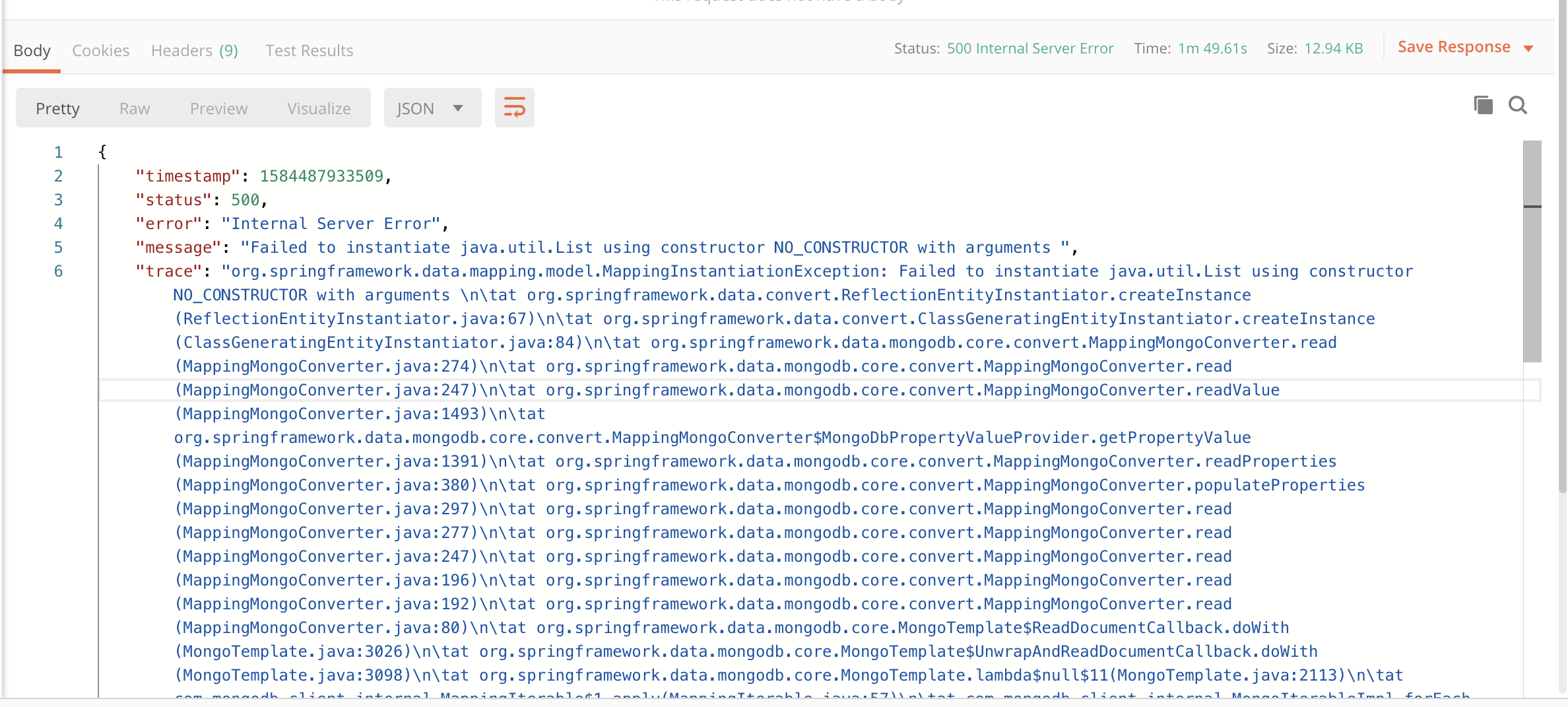Choose the Visualize view mode
The height and width of the screenshot is (707, 1568).
tap(319, 108)
